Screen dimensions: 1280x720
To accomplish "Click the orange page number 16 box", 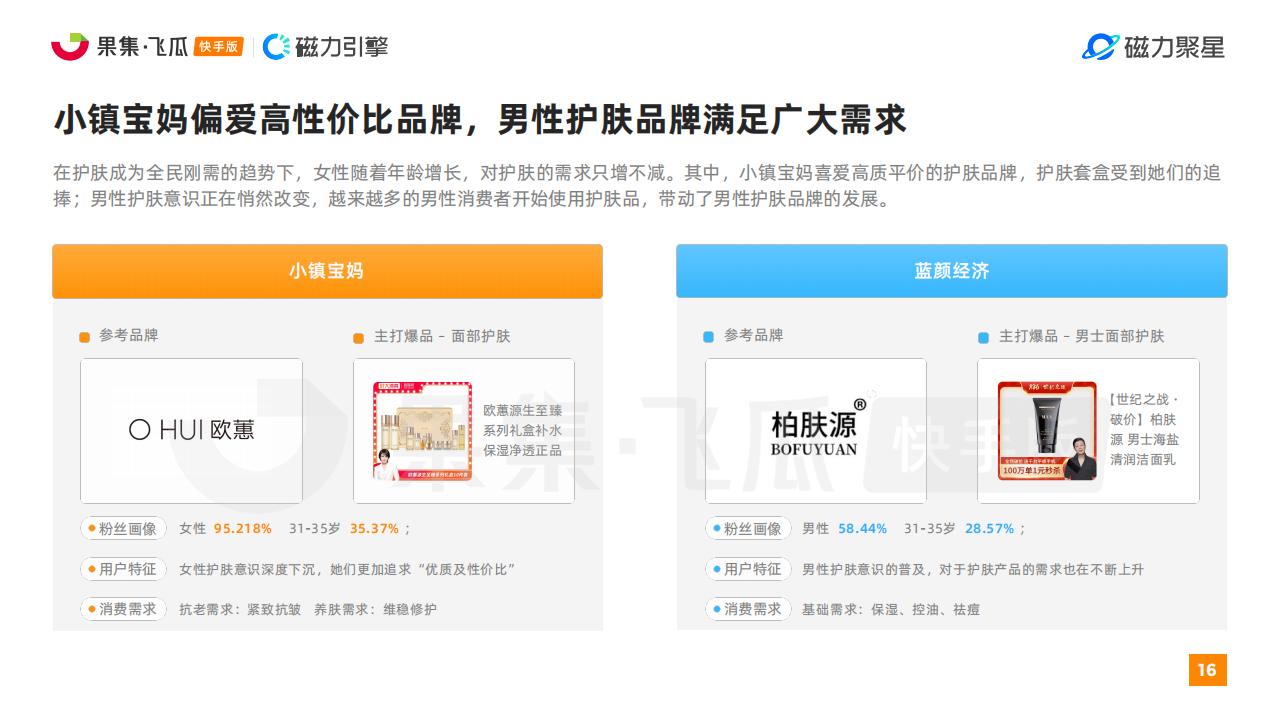I will (1207, 670).
